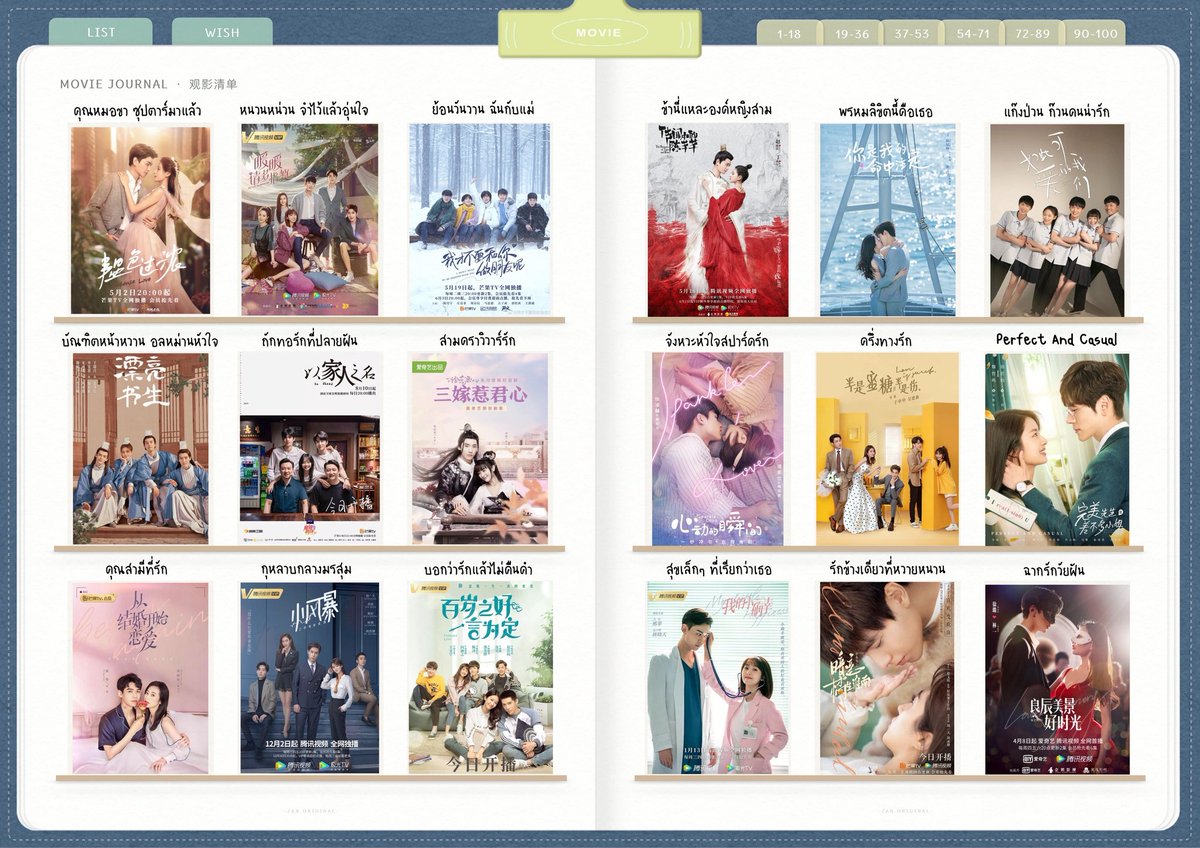Go to page tab 54-71
The width and height of the screenshot is (1200, 848).
[973, 34]
